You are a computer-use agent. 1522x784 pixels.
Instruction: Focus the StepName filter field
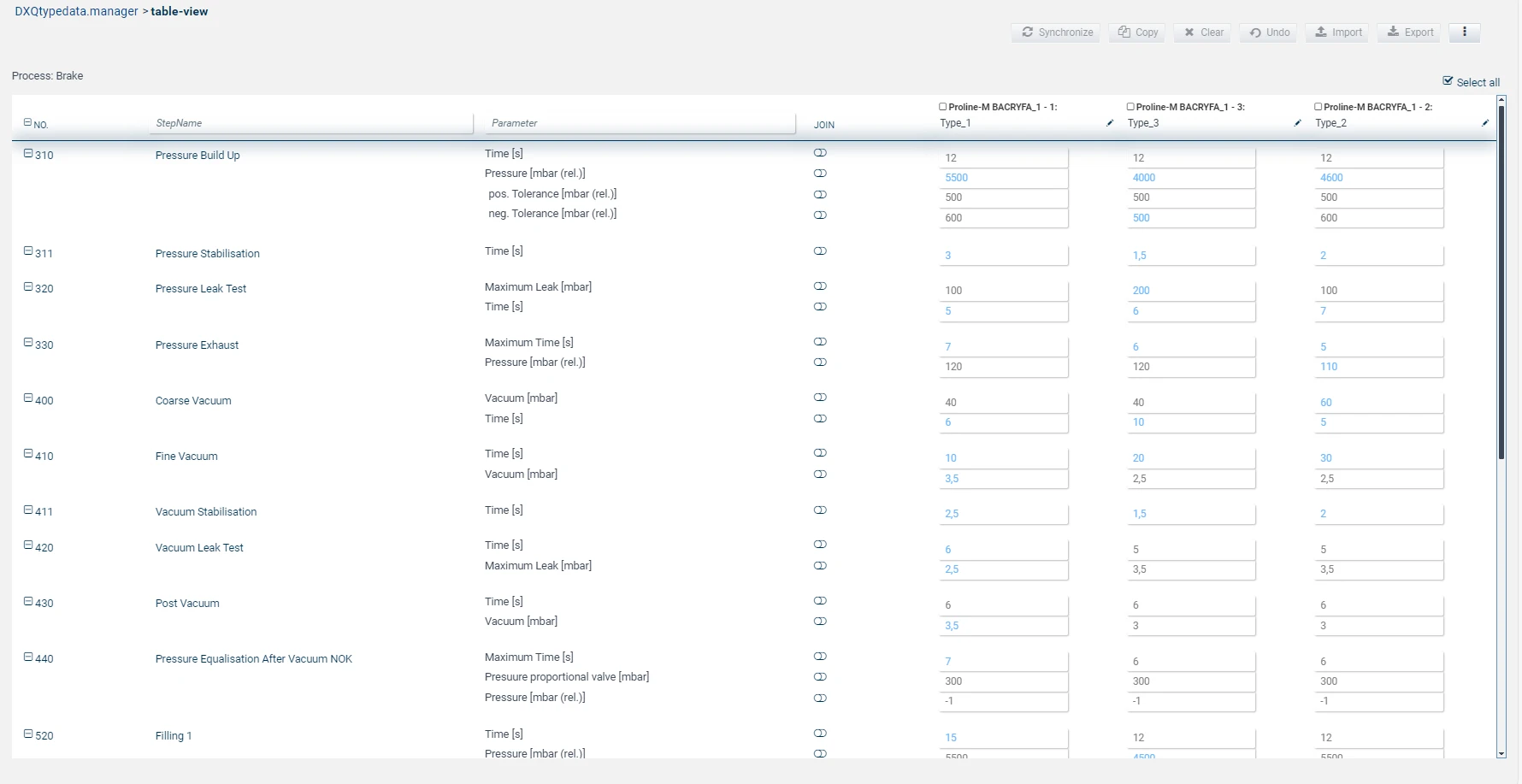pos(311,123)
